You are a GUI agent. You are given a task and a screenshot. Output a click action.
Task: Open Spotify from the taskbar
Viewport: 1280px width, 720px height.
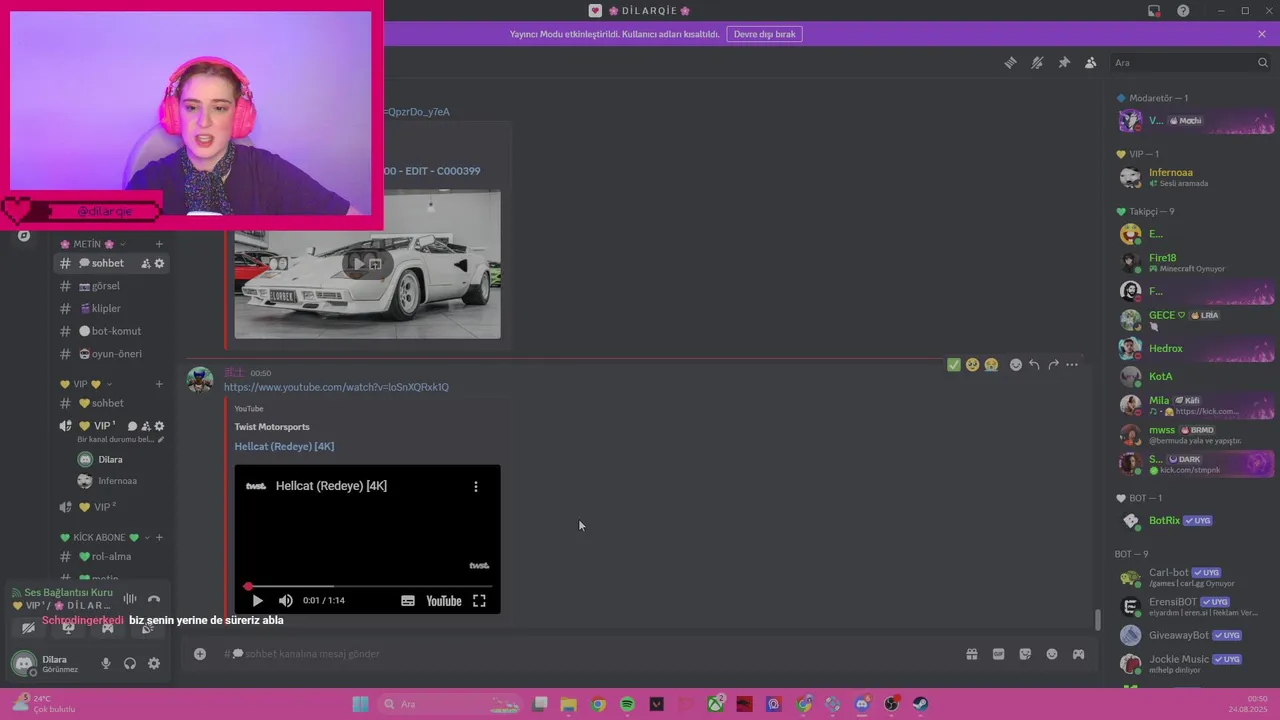pos(627,704)
